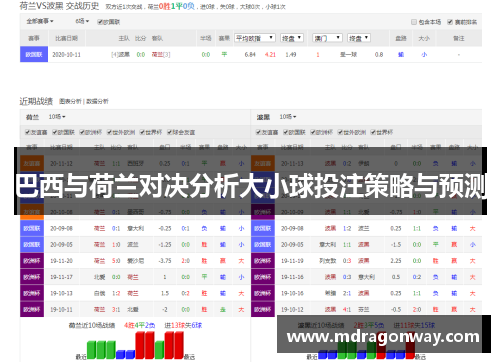
Task: Click the 1.49 odds value
Action: 291,54
